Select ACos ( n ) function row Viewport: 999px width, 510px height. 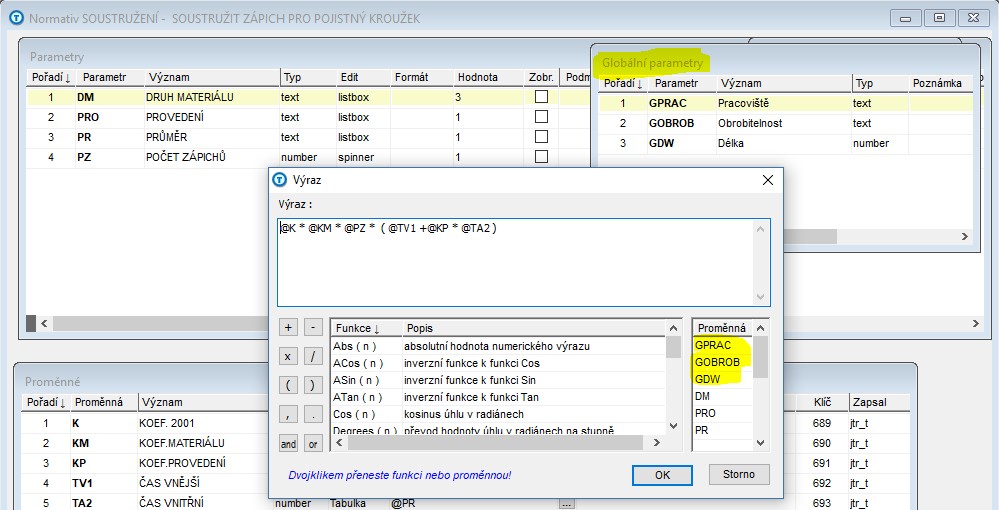(x=498, y=363)
